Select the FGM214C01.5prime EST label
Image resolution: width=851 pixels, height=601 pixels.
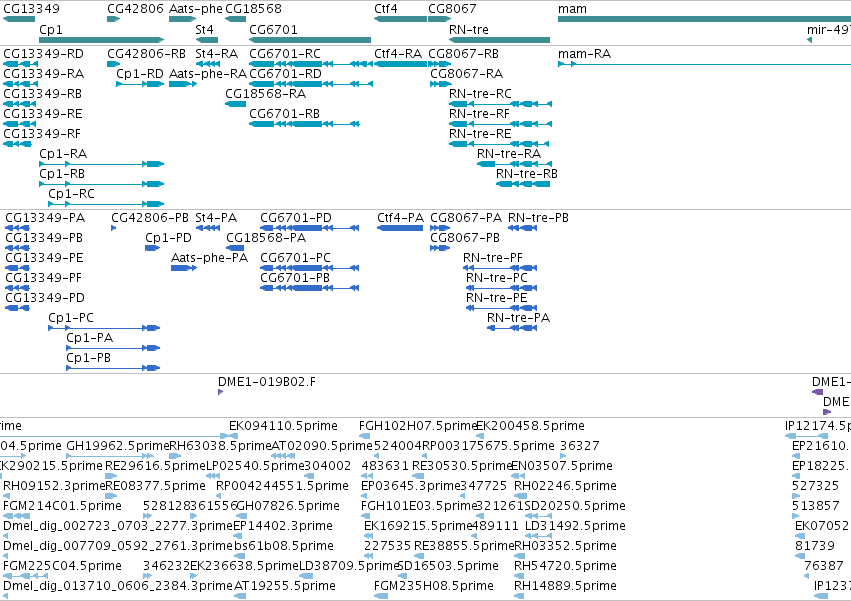[62, 505]
